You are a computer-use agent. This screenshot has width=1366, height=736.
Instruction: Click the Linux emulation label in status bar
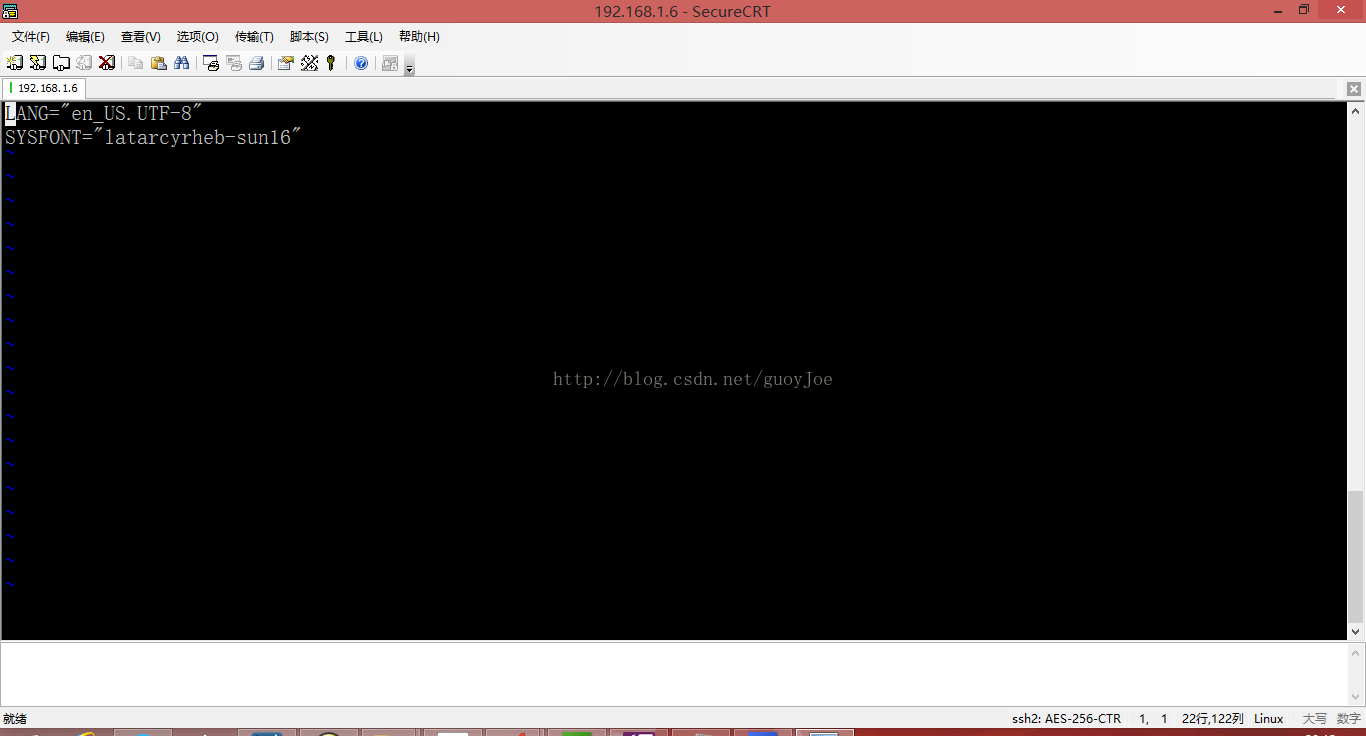click(x=1268, y=718)
